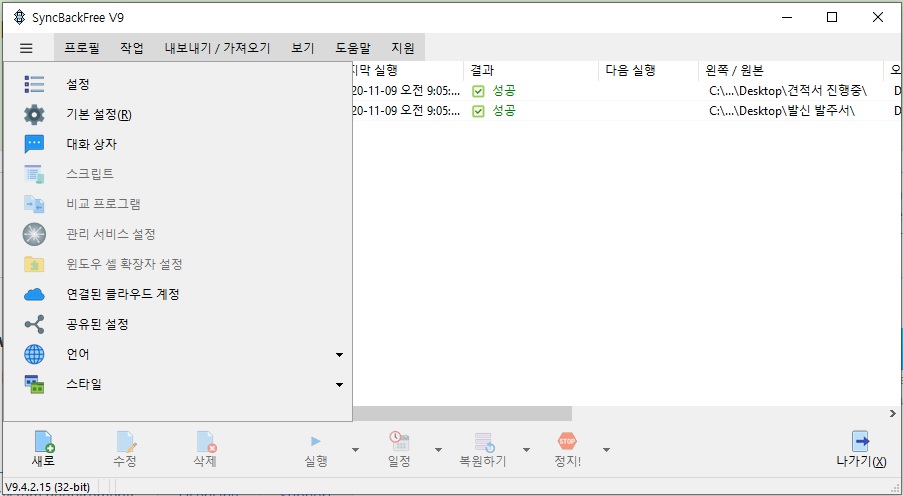This screenshot has width=903, height=496.
Task: Click the 복원하기 restore icon
Action: coord(484,442)
